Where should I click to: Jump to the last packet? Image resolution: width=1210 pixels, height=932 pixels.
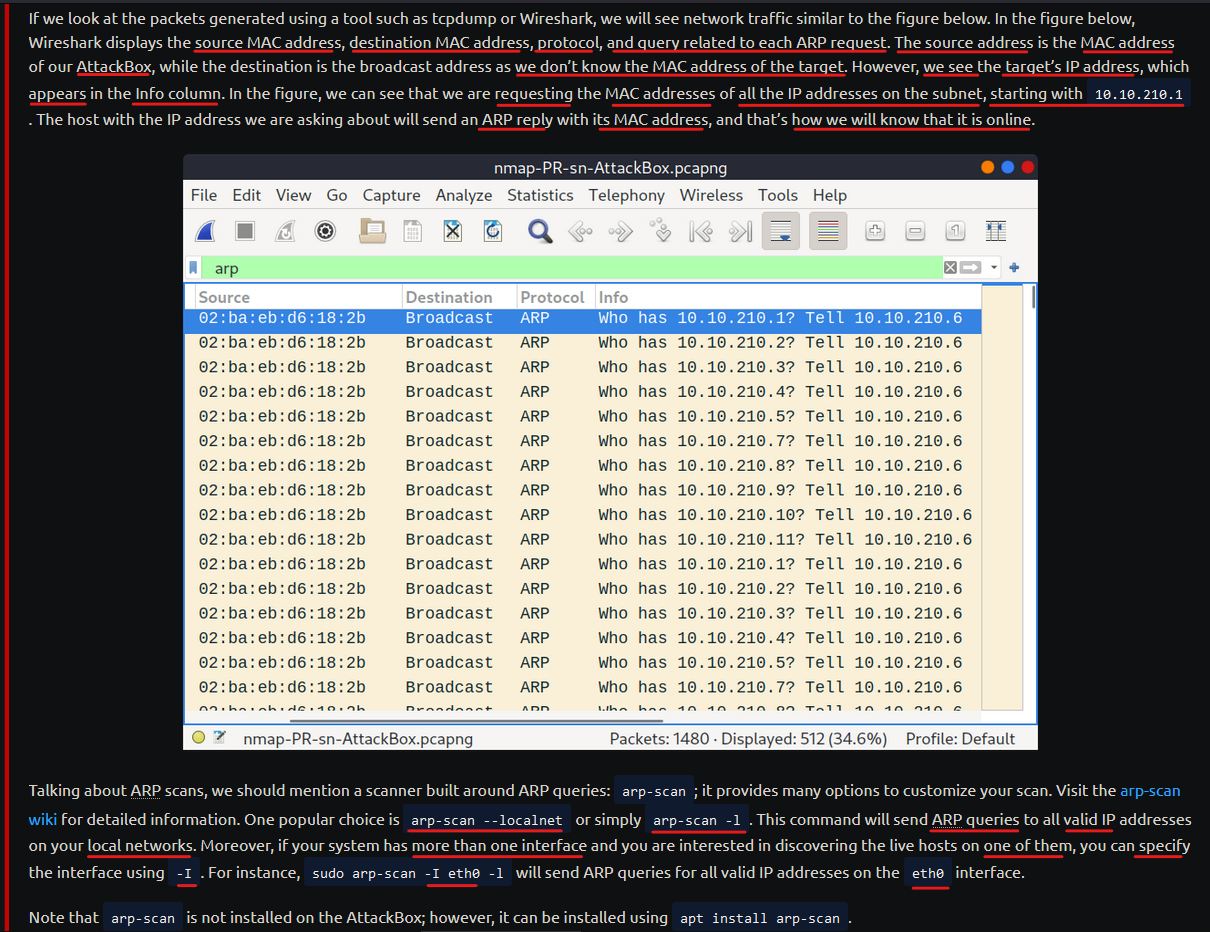pyautogui.click(x=741, y=232)
